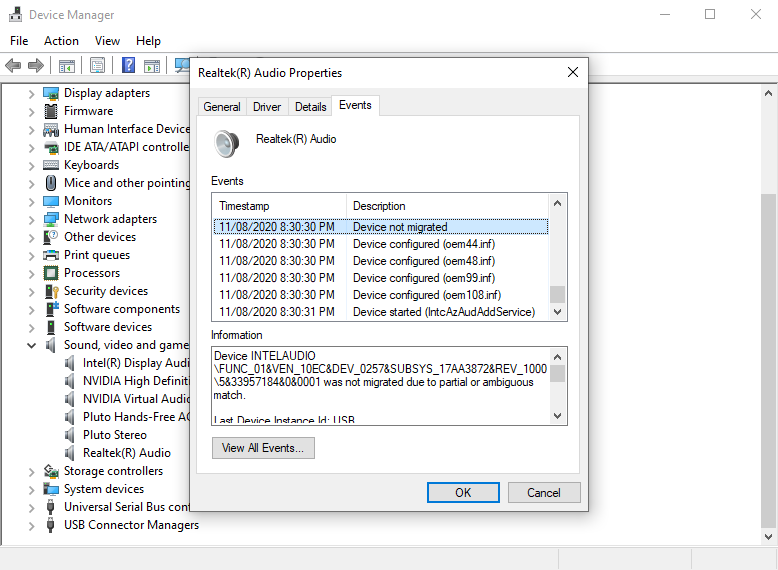This screenshot has width=778, height=570.
Task: Click the blue Help toolbar icon
Action: click(129, 65)
